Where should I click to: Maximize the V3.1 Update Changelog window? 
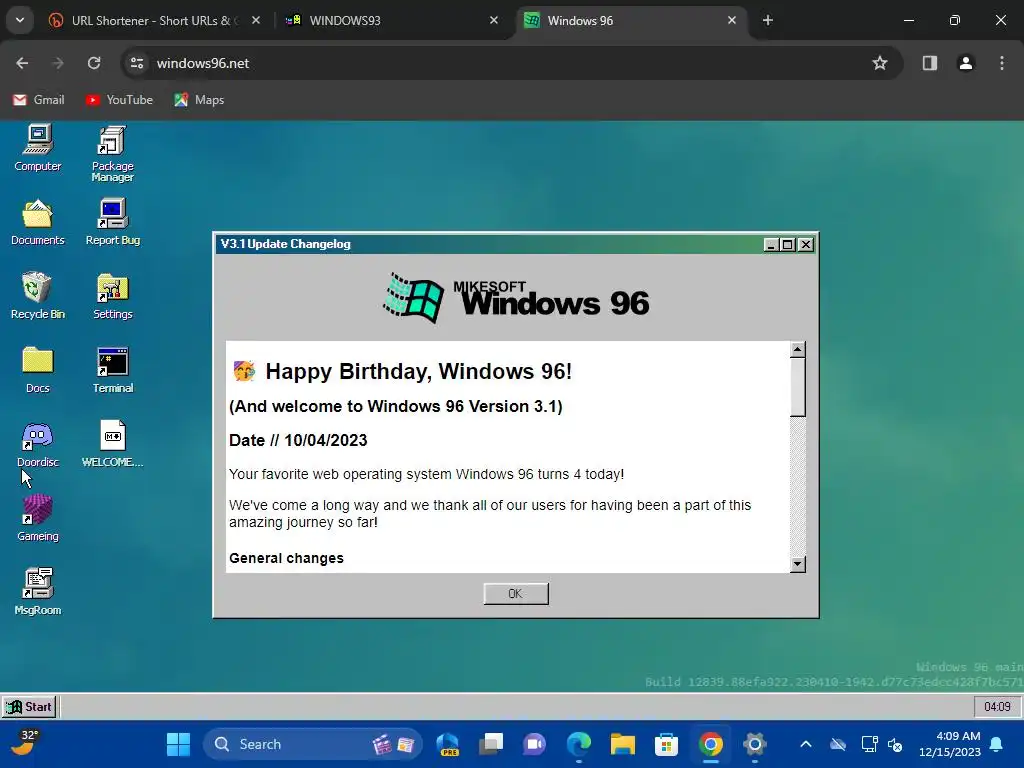[x=788, y=244]
